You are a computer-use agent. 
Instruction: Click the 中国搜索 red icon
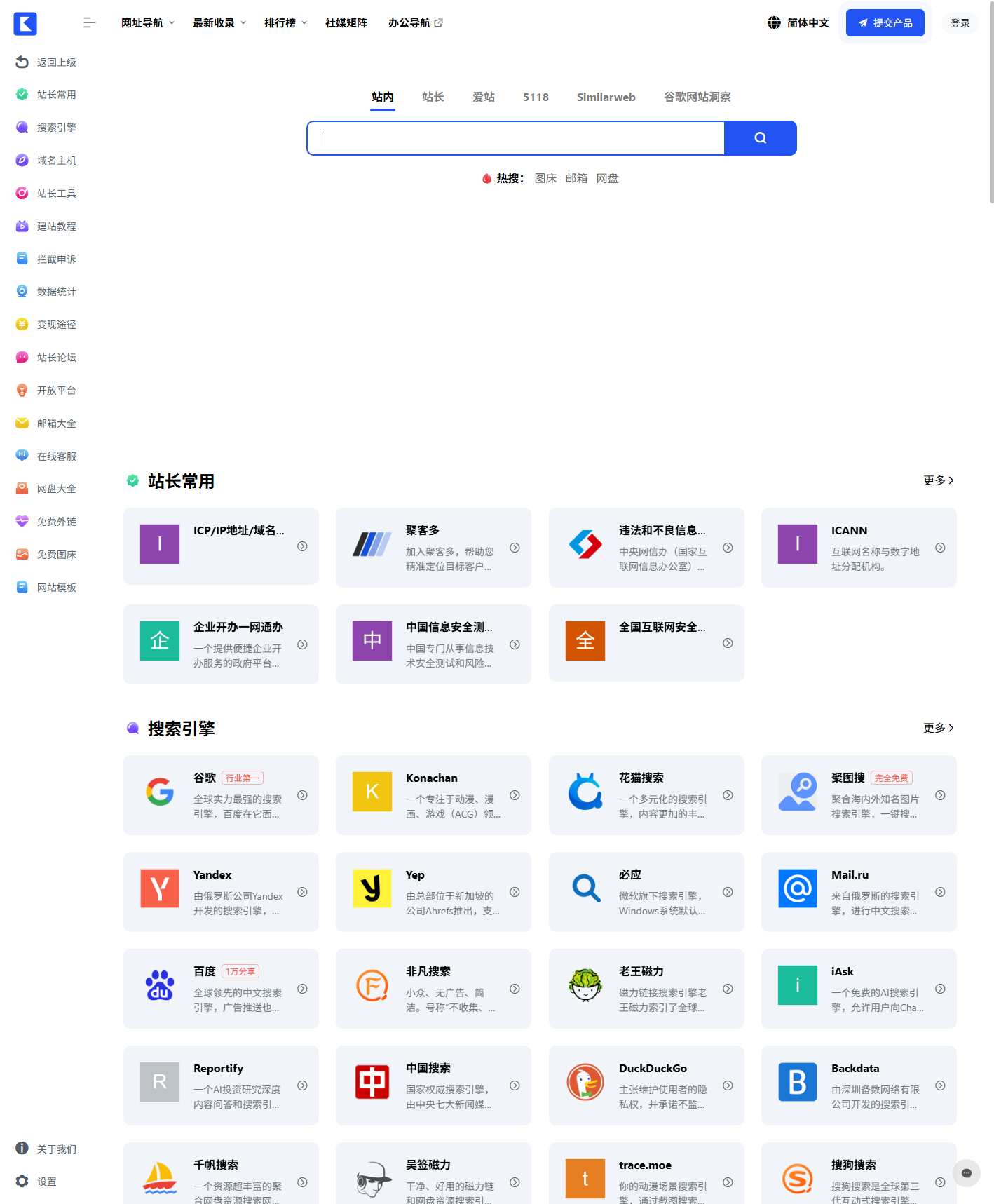point(372,1082)
